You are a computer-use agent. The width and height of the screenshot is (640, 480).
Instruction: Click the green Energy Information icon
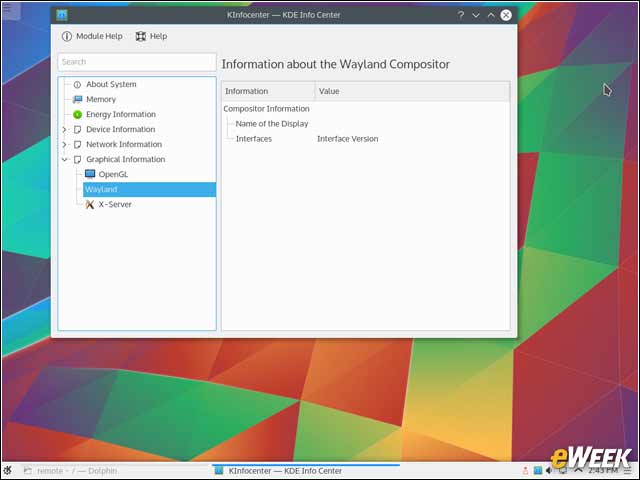77,115
